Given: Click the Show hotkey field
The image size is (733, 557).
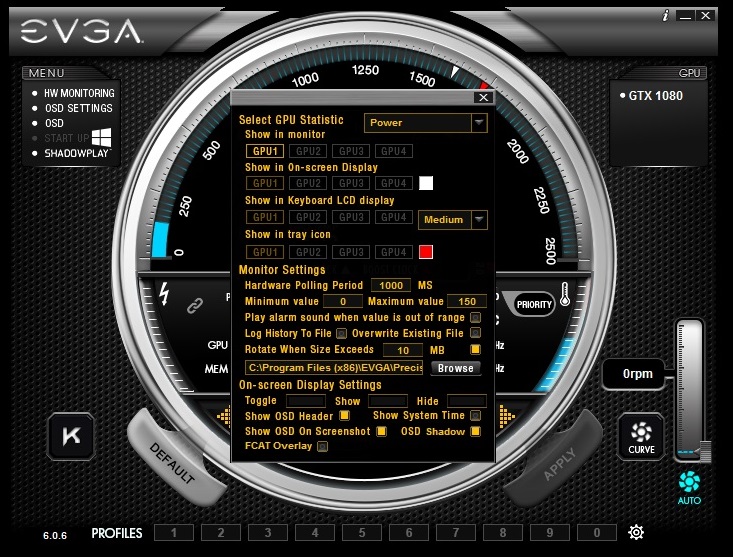Looking at the screenshot, I should click(x=388, y=401).
